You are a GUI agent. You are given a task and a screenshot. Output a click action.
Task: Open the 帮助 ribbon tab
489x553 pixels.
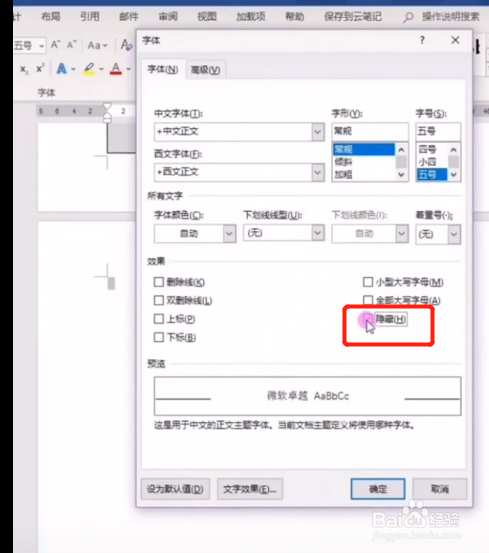295,17
